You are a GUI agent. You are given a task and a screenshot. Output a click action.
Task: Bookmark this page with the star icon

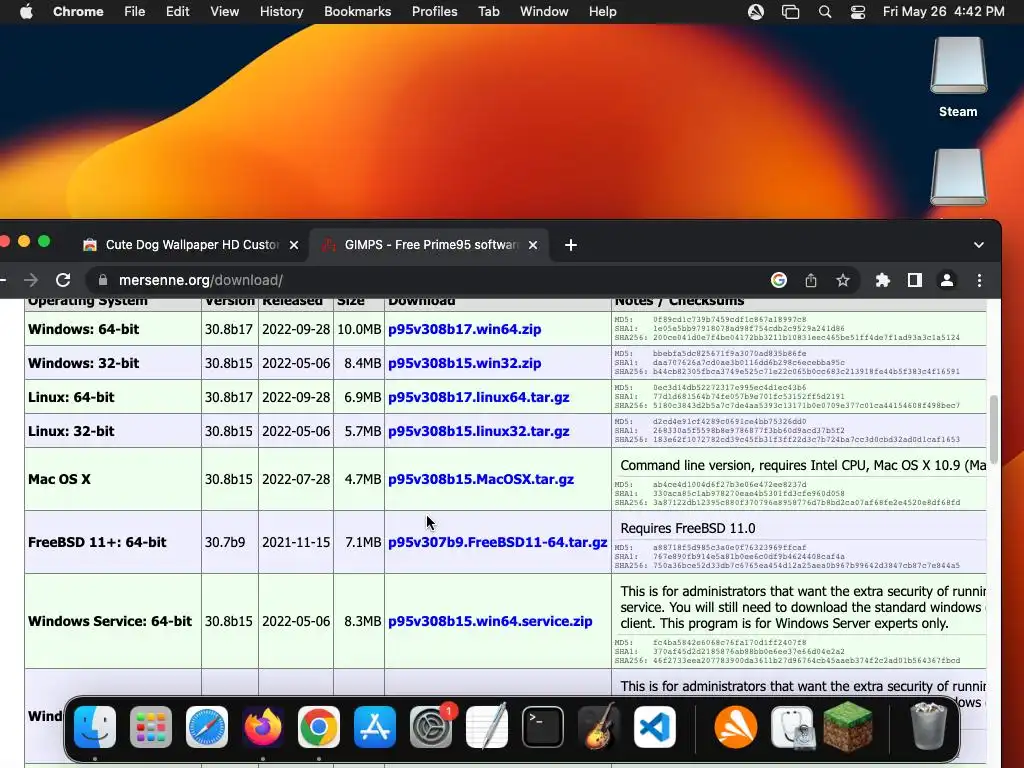click(x=843, y=280)
